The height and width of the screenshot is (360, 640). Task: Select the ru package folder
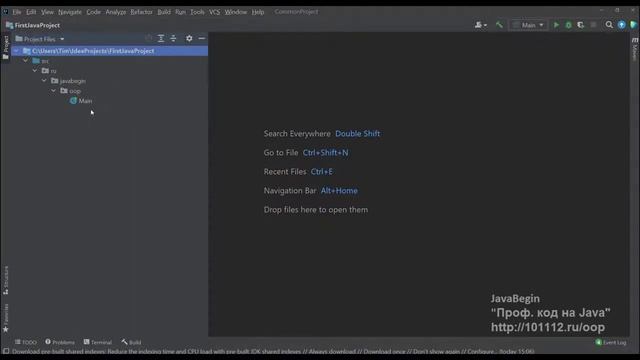49,71
